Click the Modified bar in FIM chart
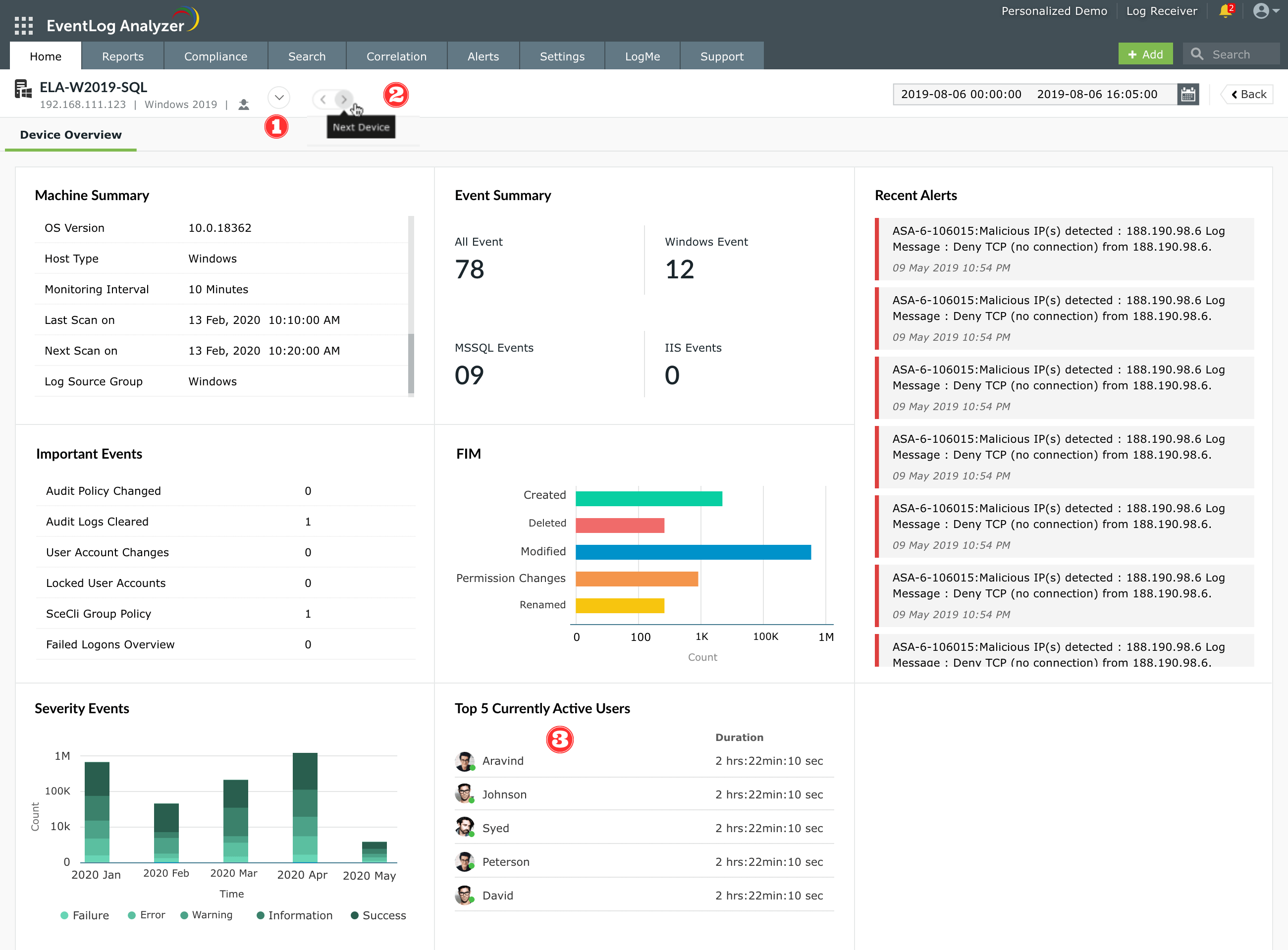This screenshot has height=950, width=1288. 693,552
